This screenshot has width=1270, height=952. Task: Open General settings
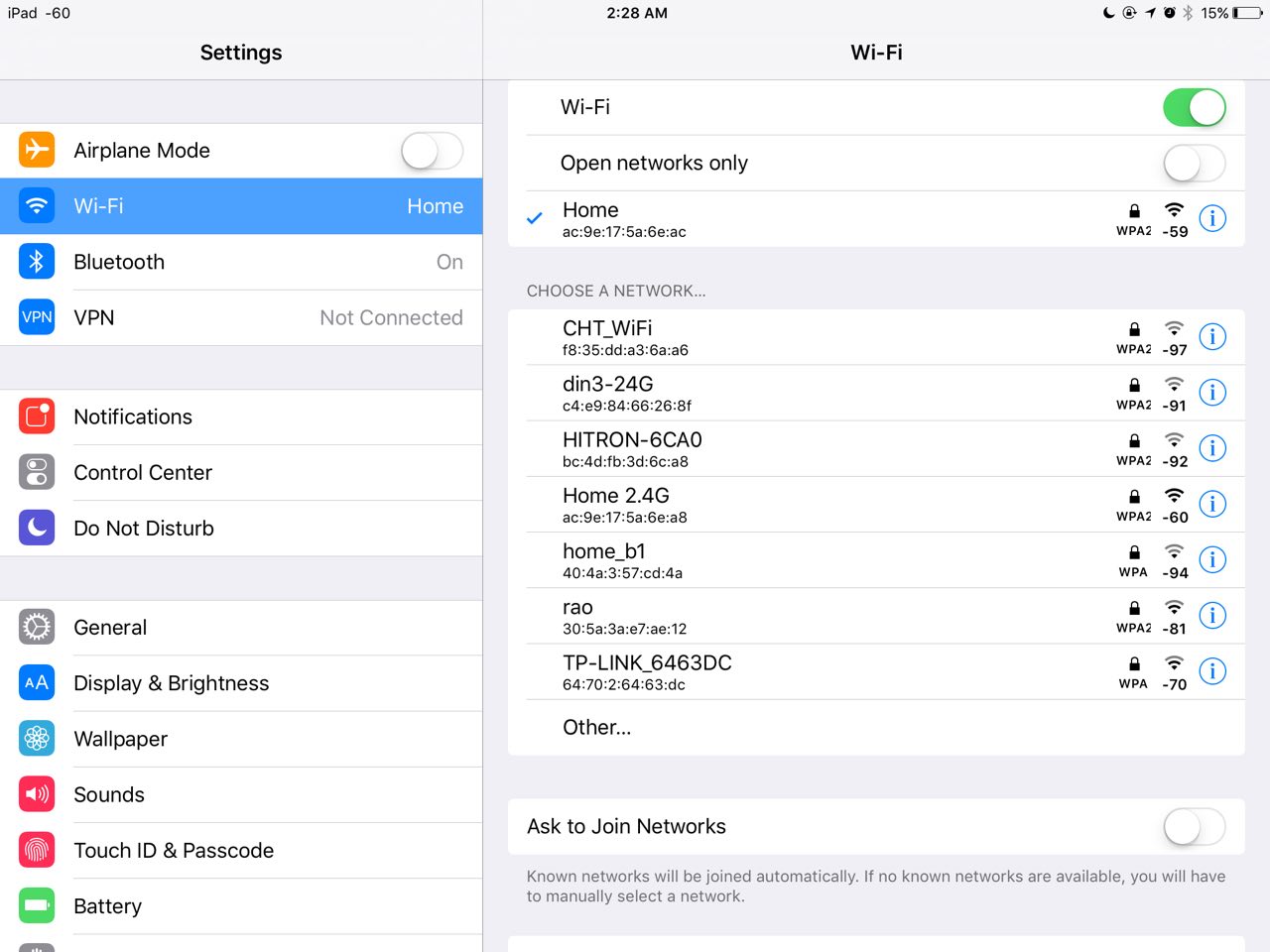[x=241, y=627]
